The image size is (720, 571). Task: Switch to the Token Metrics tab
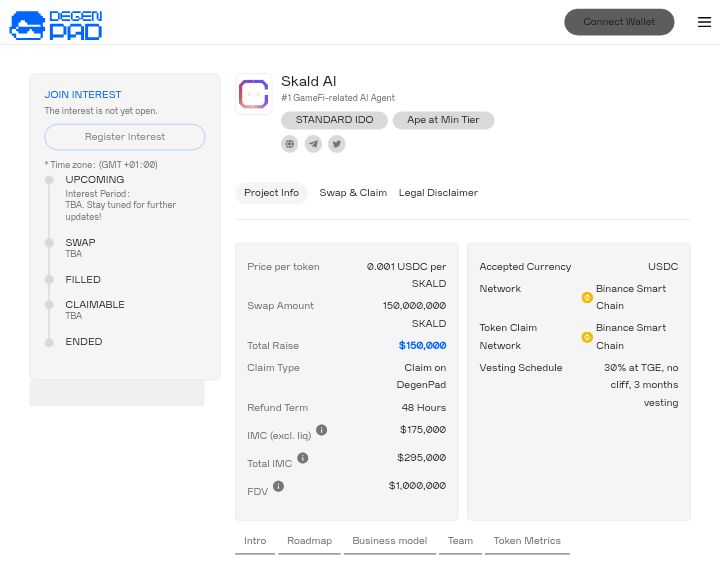(x=526, y=541)
